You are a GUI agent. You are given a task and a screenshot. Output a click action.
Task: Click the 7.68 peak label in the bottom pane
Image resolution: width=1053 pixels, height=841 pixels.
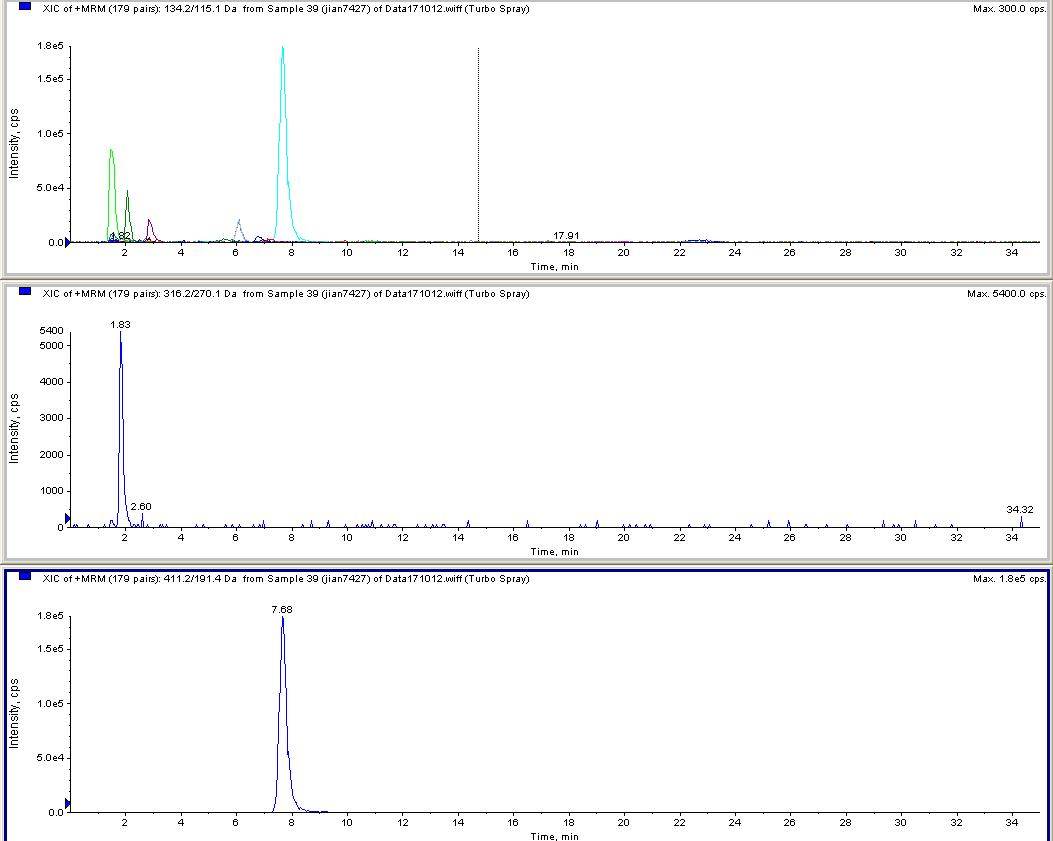click(x=282, y=609)
